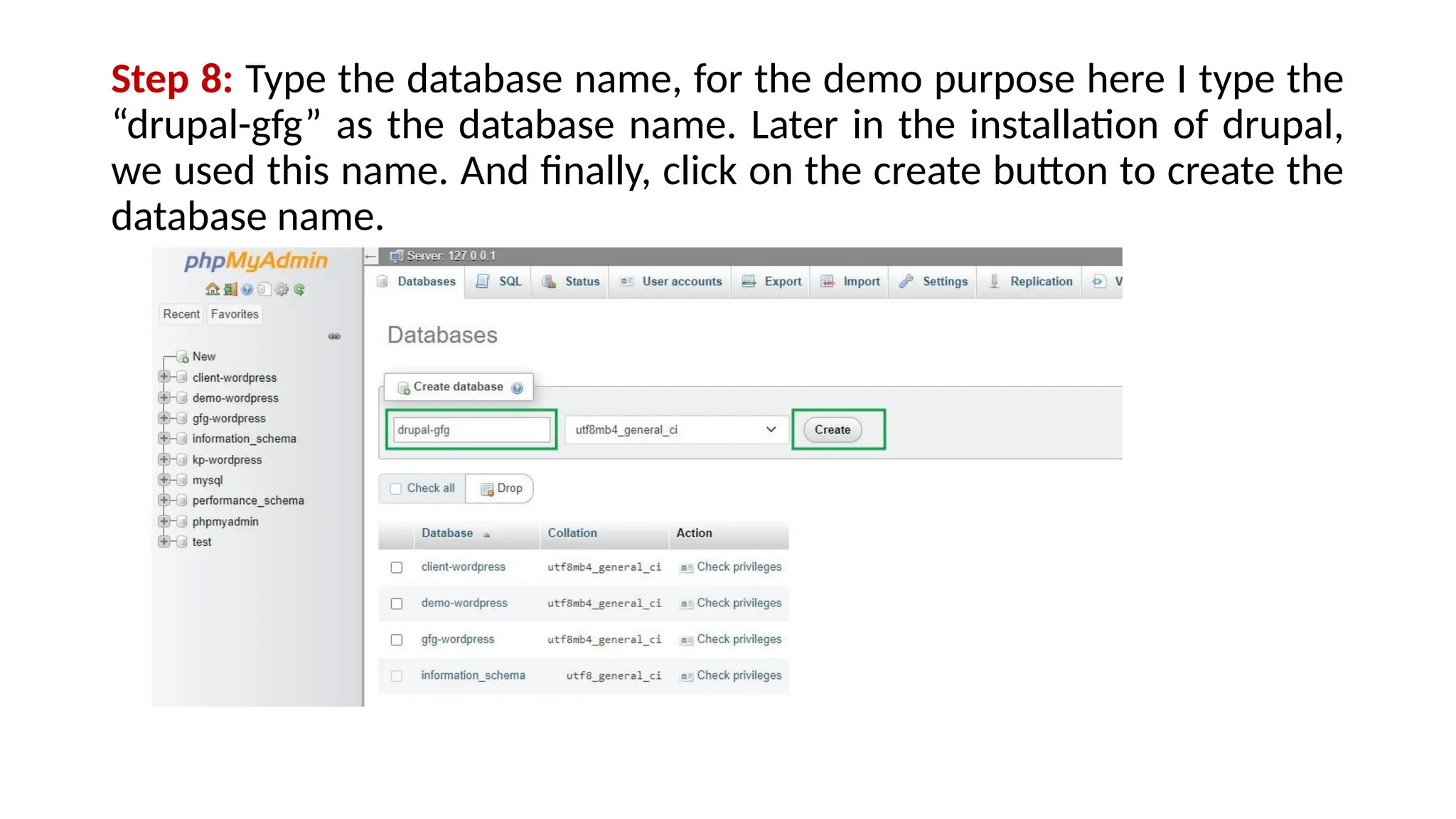1456x819 pixels.
Task: Tick the demo-wordpress row checkbox
Action: [397, 604]
